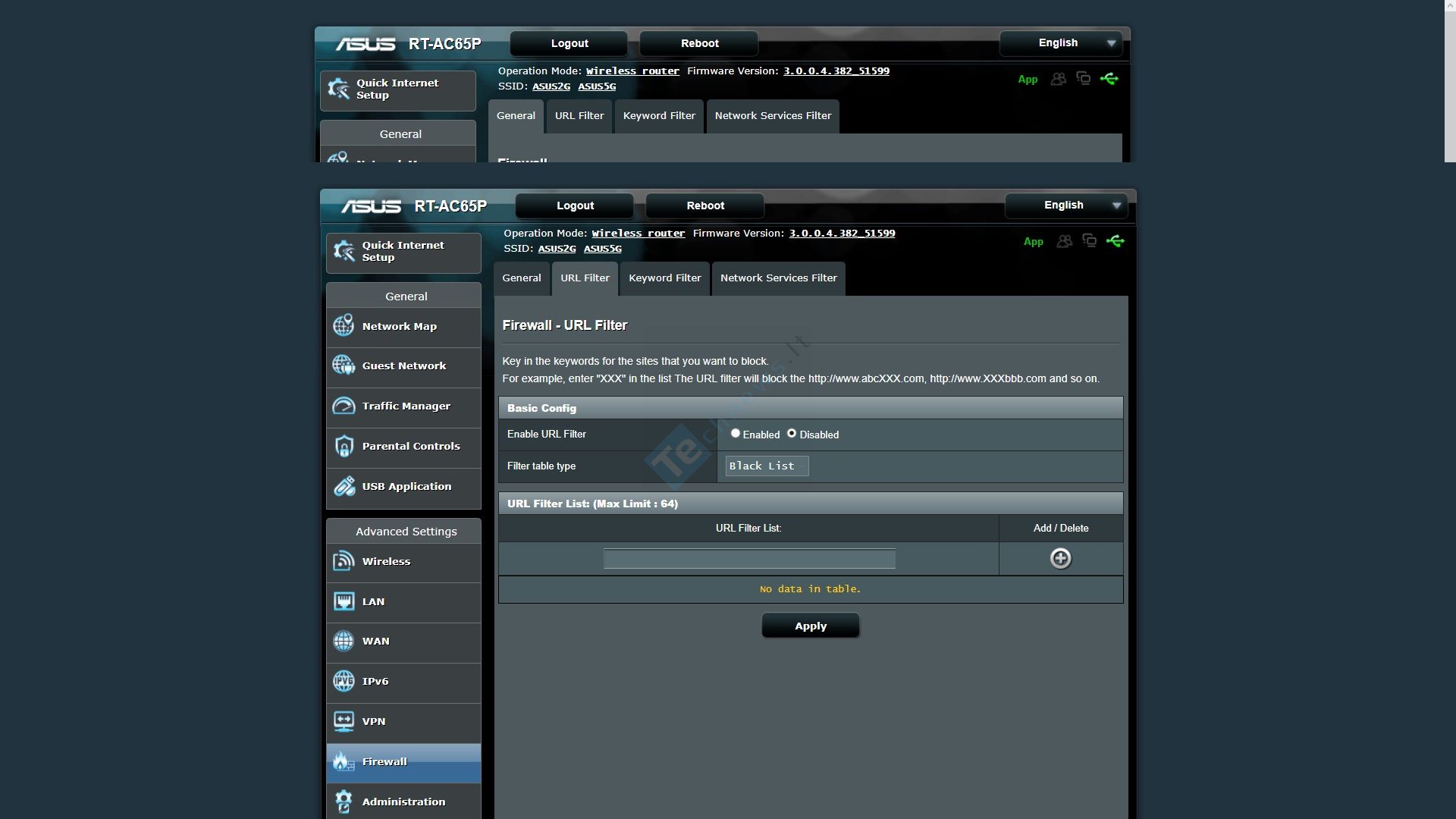Open firmware version link in lower window
Image resolution: width=1456 pixels, height=819 pixels.
pos(842,234)
